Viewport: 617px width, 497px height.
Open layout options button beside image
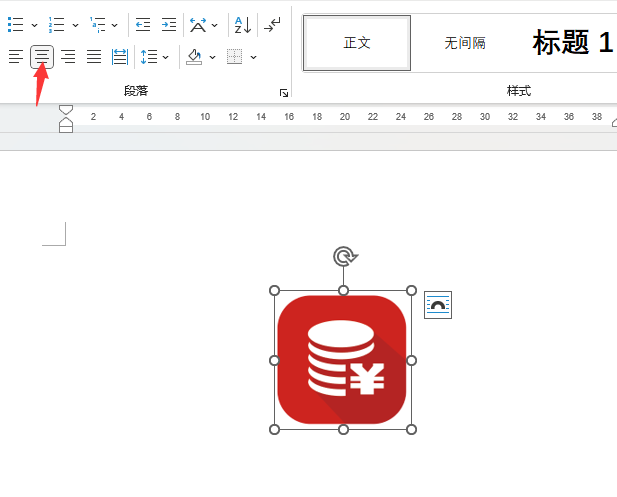pos(438,305)
